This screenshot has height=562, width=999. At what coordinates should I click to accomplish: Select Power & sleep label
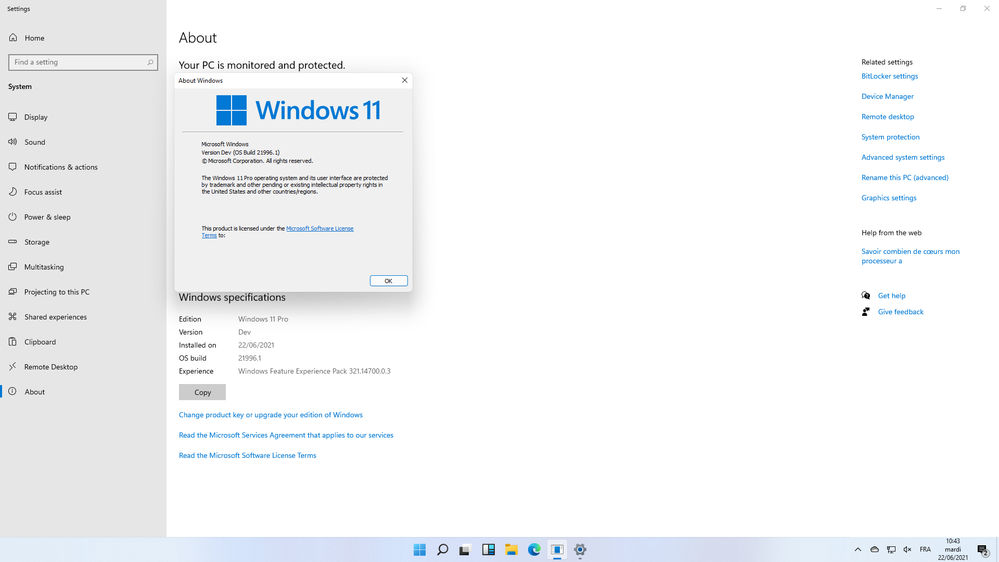click(x=47, y=217)
